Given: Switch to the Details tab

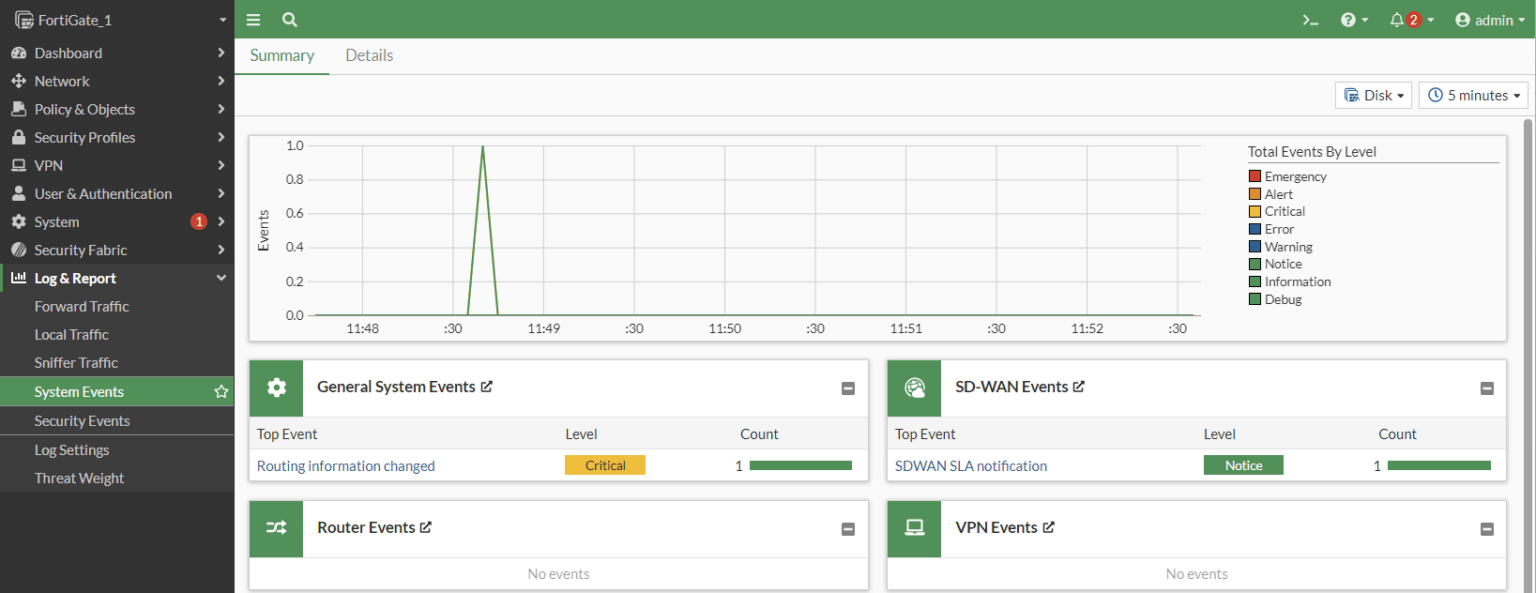Looking at the screenshot, I should pos(368,55).
